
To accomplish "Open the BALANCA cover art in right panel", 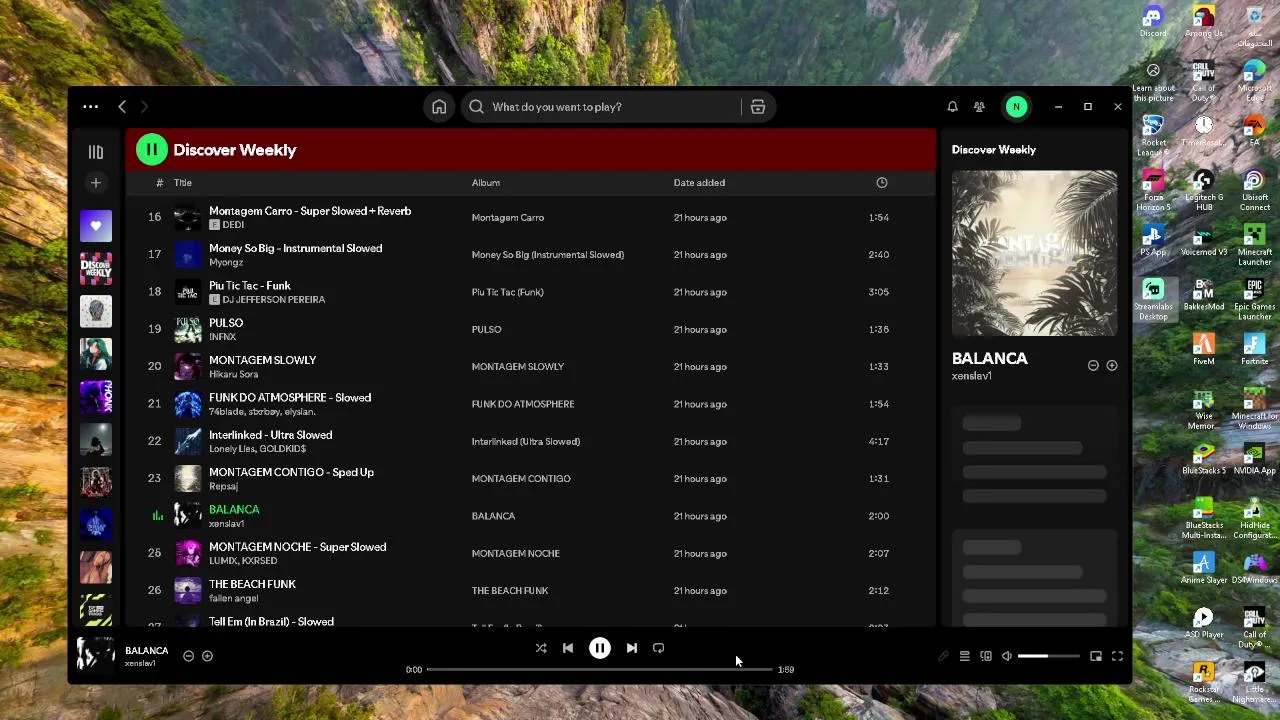I will coord(1034,254).
